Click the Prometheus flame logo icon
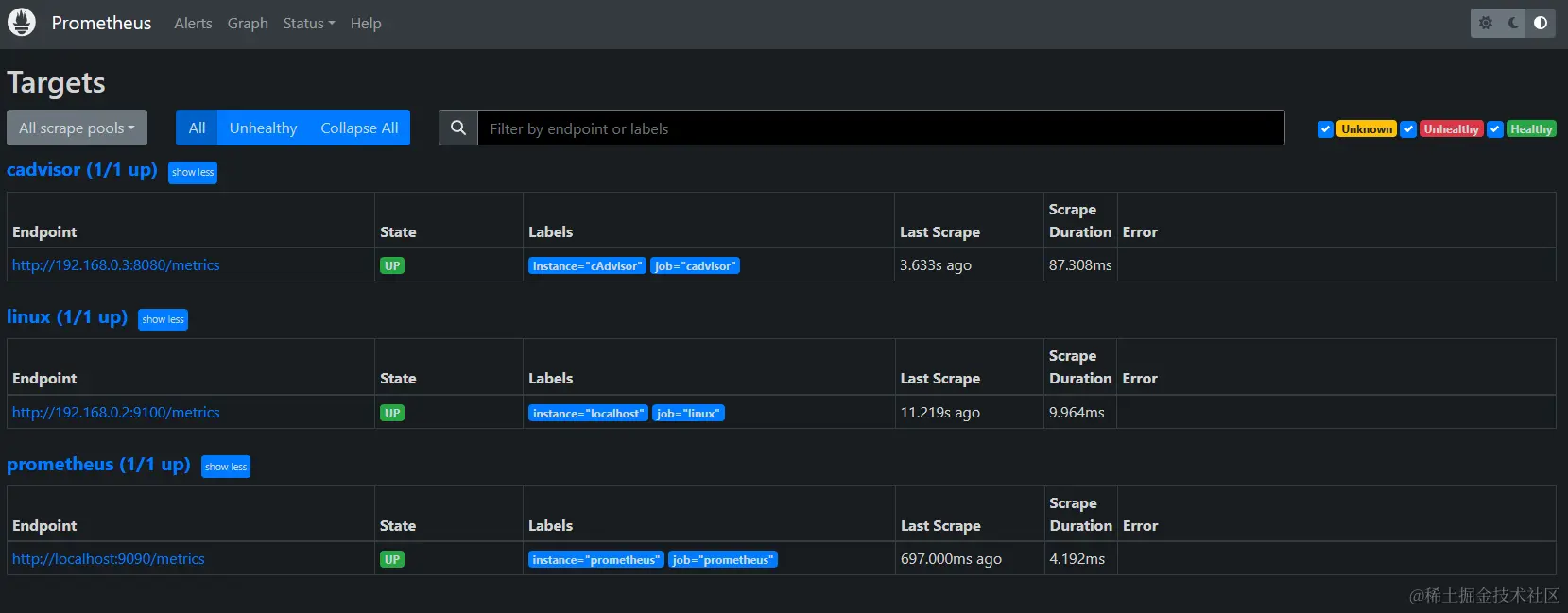 22,23
